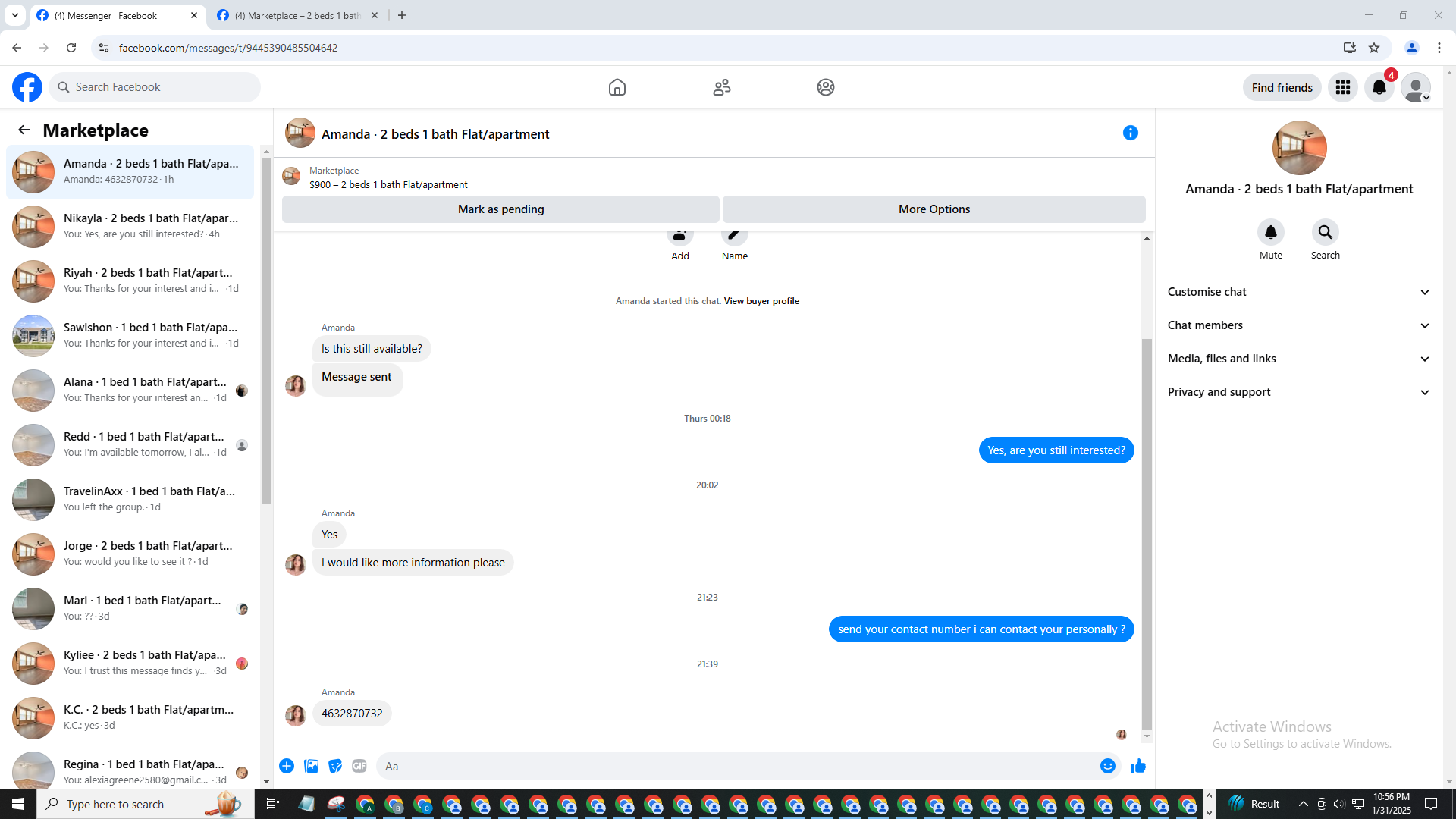Search in conversation using magnifier icon
1456x819 pixels.
pyautogui.click(x=1326, y=232)
